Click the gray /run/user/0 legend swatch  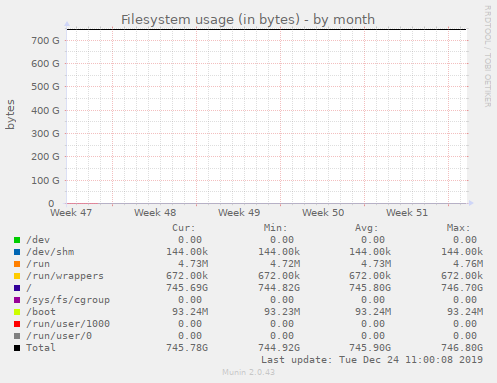(17, 336)
